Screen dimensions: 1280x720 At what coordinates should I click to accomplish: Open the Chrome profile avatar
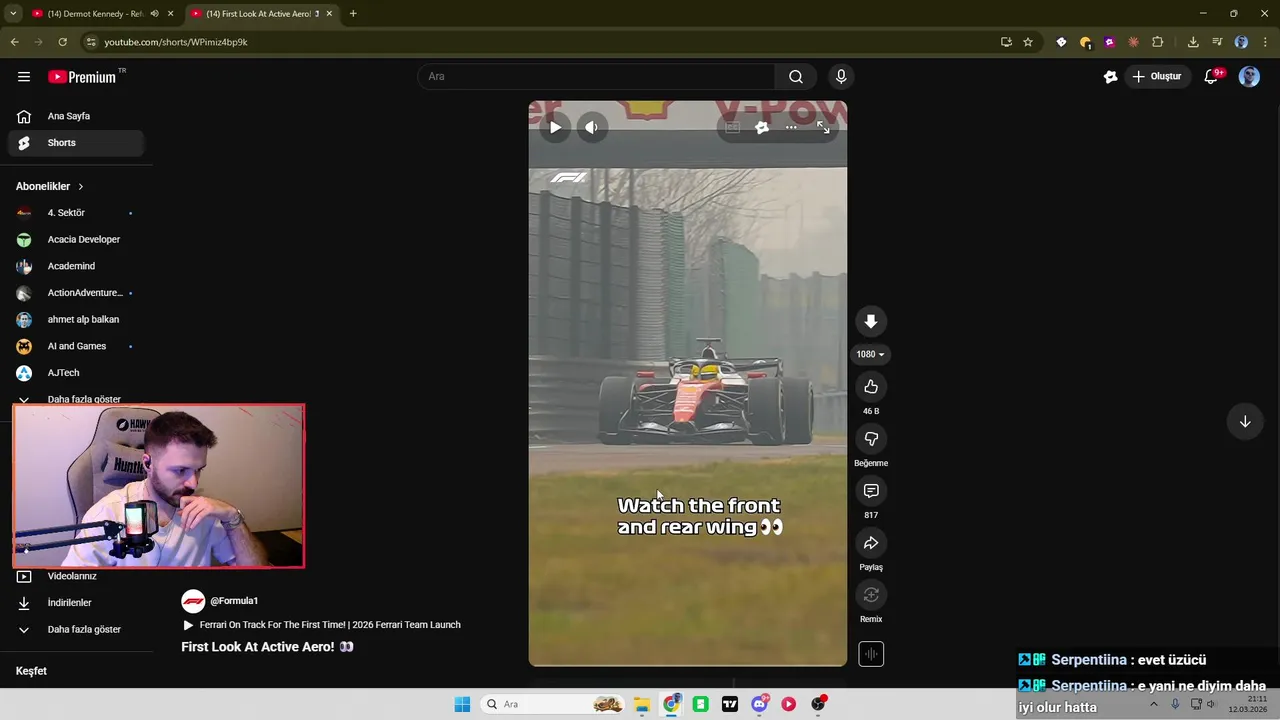click(x=1242, y=42)
